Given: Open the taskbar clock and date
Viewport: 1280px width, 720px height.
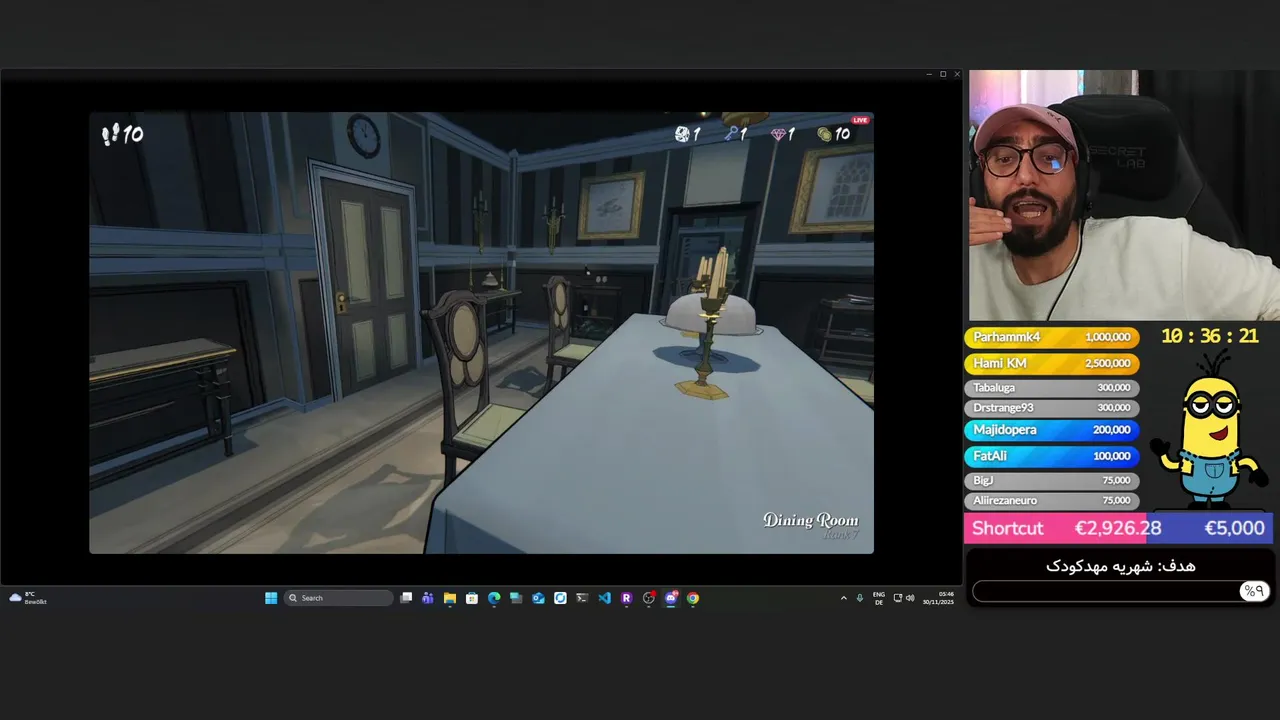Looking at the screenshot, I should pos(938,598).
